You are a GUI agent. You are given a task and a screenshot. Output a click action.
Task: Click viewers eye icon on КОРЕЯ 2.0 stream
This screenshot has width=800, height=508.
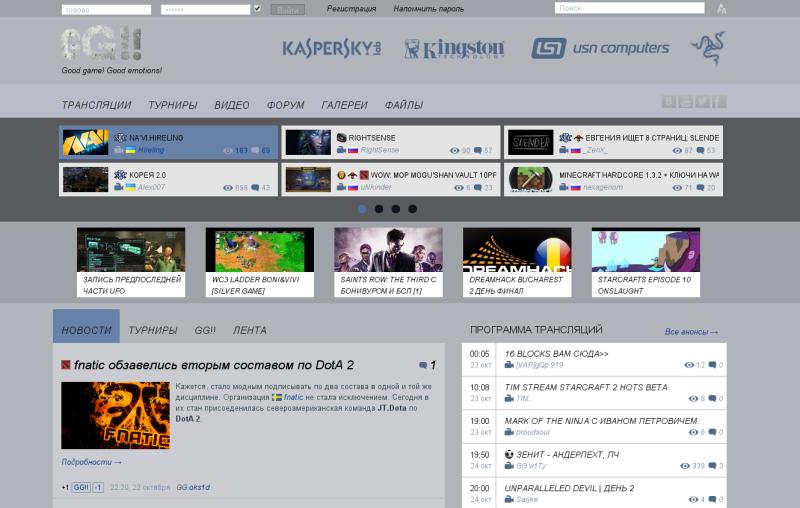coord(228,188)
